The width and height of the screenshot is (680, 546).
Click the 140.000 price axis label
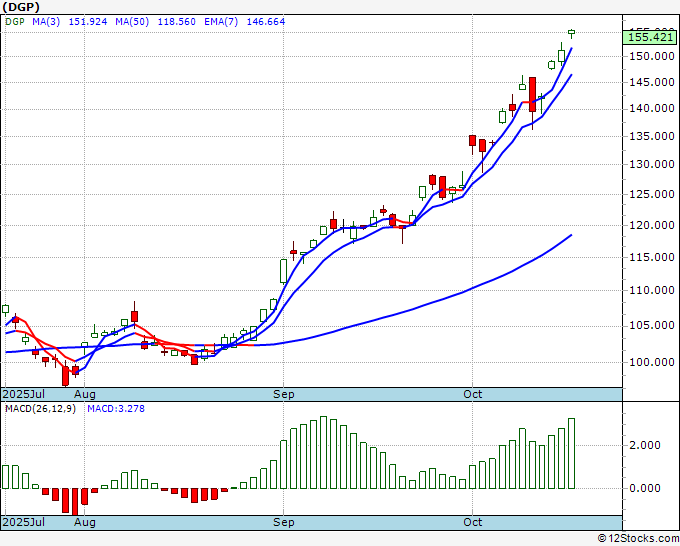pyautogui.click(x=652, y=109)
